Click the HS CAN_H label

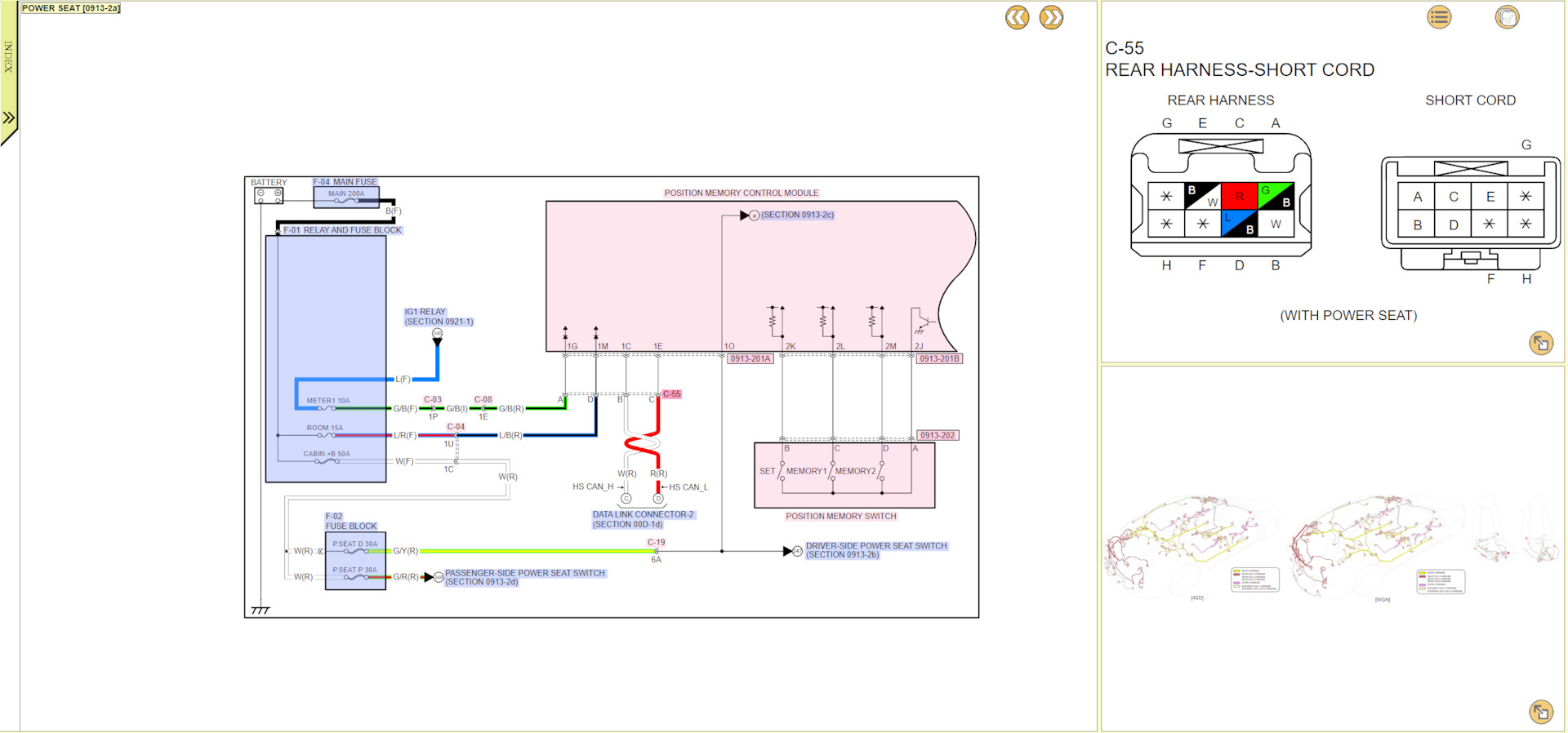coord(593,486)
